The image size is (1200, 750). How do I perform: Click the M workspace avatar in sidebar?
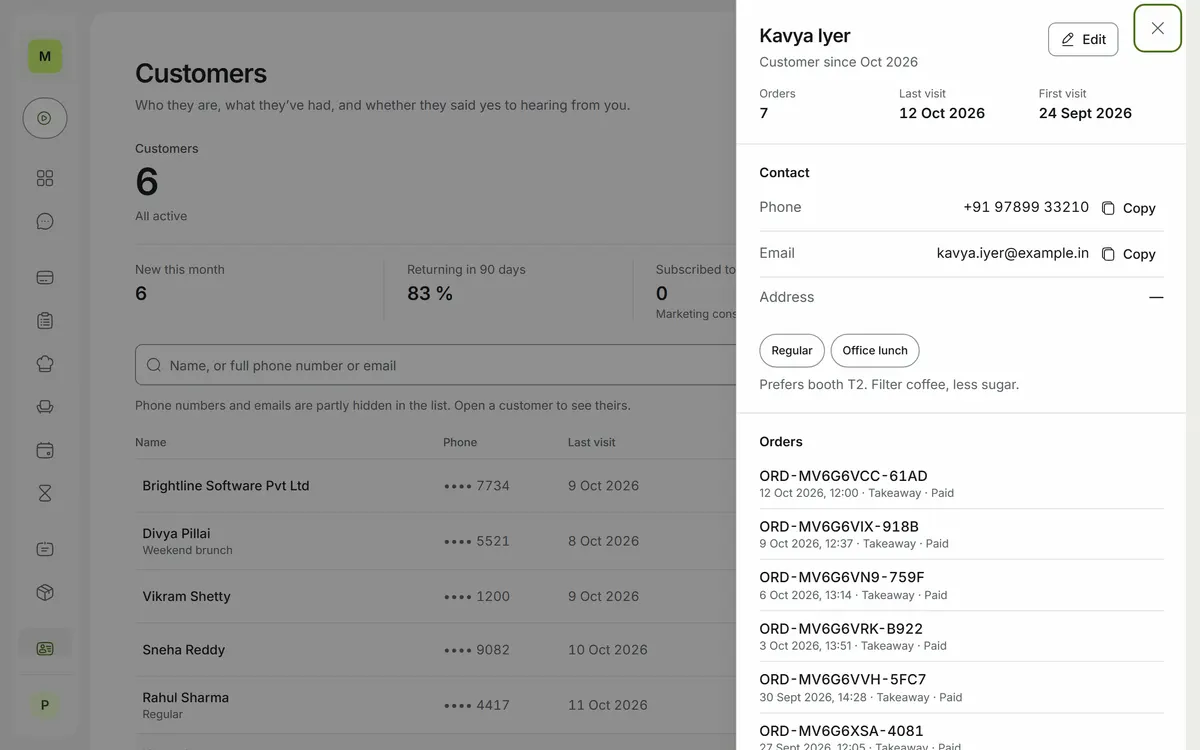pos(45,56)
